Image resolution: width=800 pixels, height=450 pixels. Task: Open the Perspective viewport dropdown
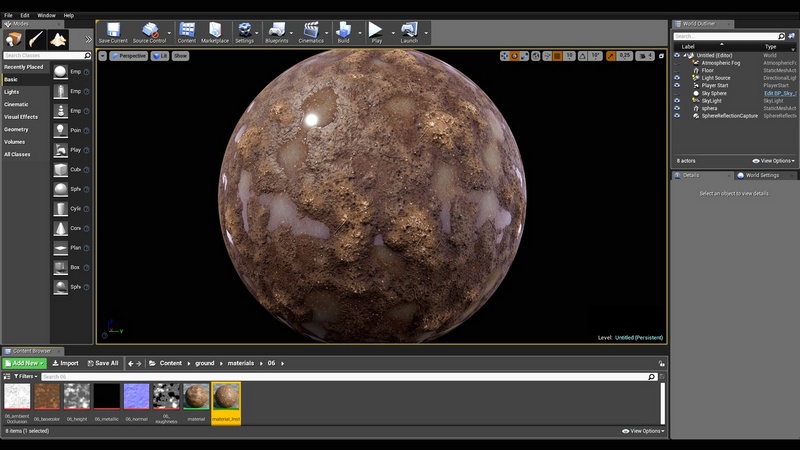click(127, 56)
